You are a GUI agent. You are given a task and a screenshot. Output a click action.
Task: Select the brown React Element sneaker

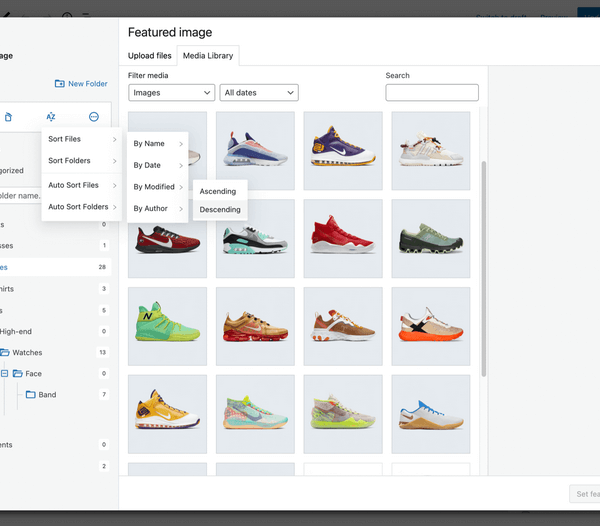click(x=343, y=326)
